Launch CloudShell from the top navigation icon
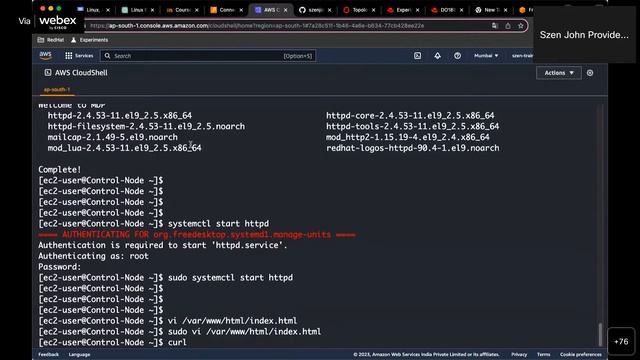 click(417, 56)
